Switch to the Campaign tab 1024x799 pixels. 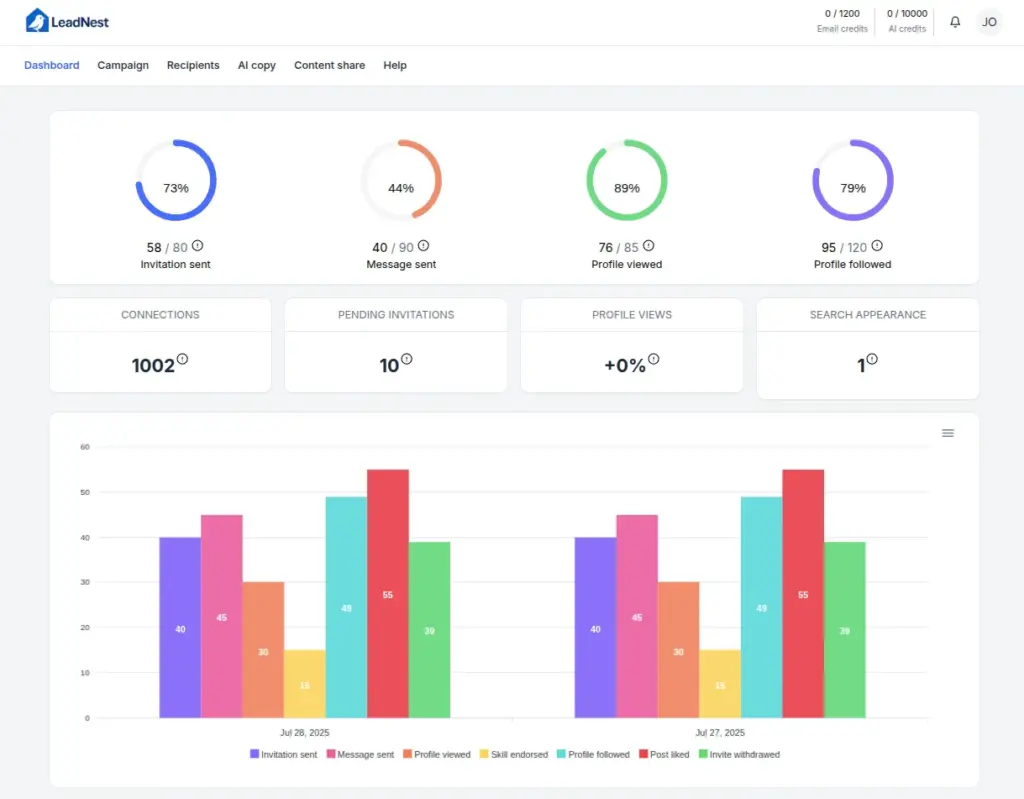[123, 65]
